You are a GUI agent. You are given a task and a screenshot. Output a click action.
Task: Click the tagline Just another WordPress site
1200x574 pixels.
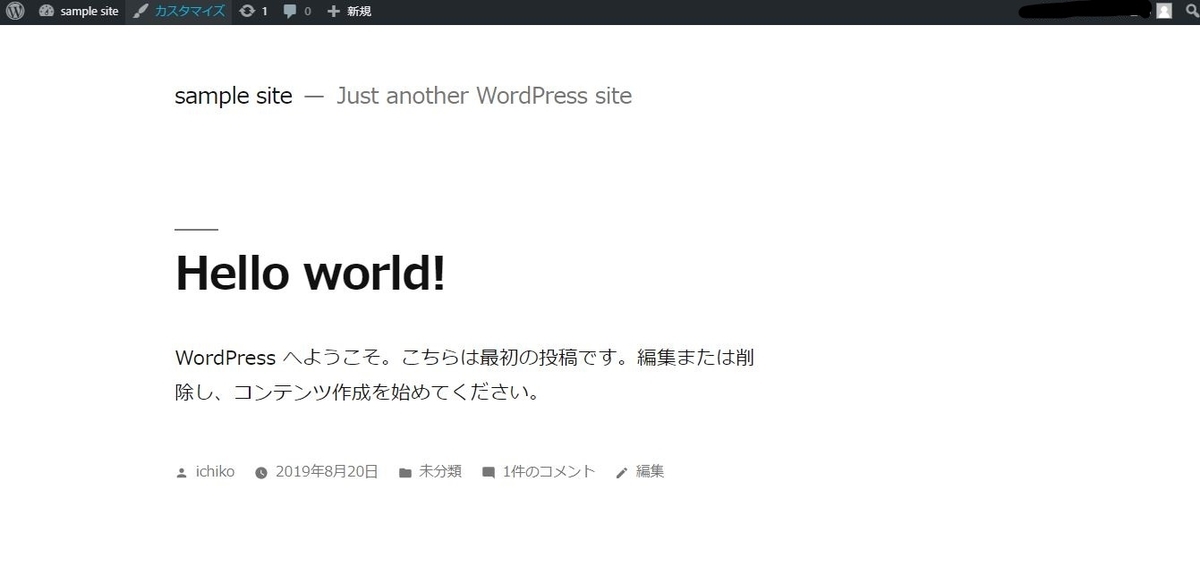click(484, 96)
